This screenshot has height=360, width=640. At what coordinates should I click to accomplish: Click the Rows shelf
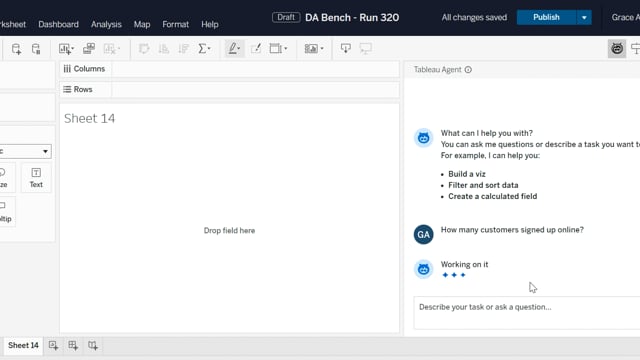[229, 89]
